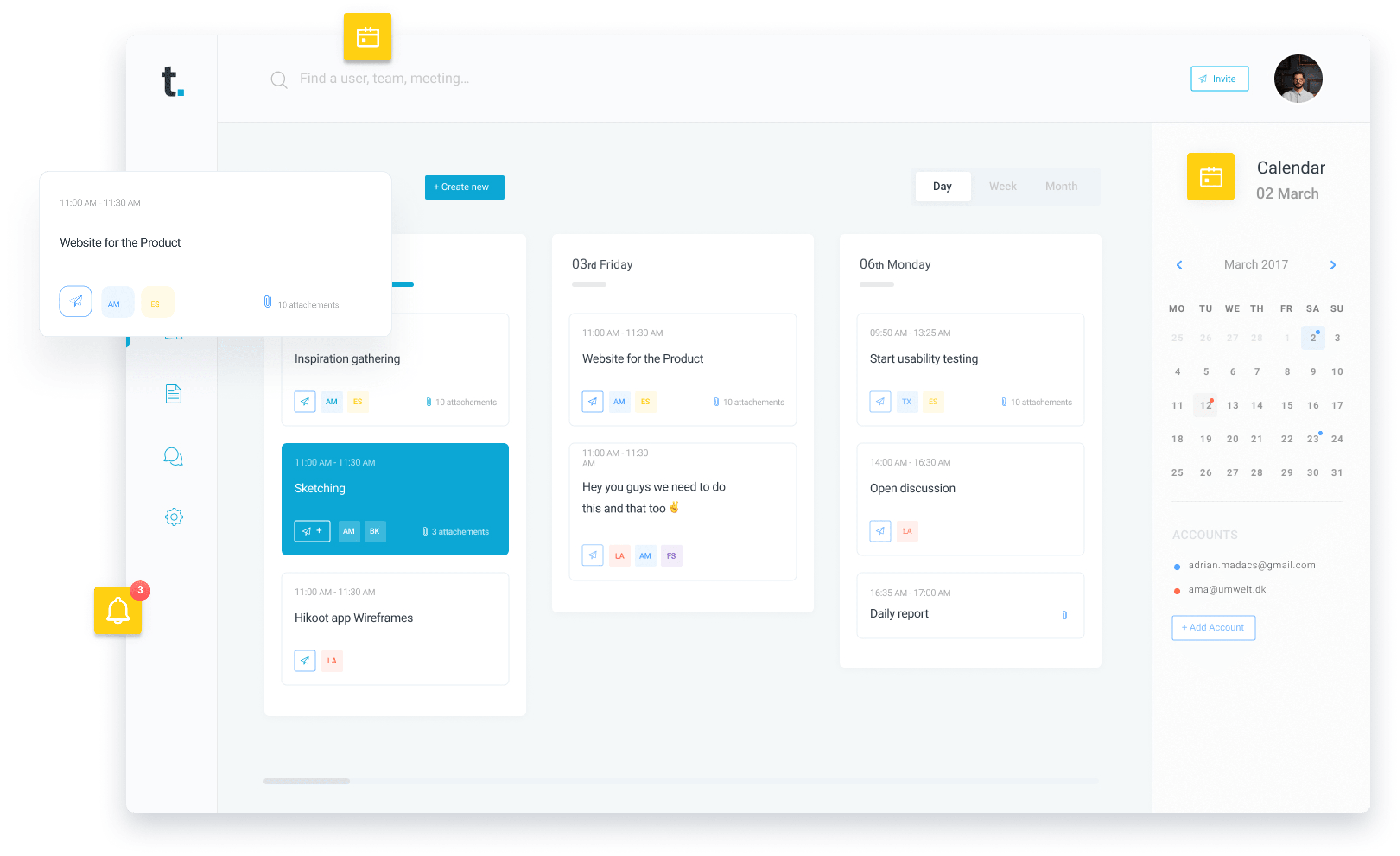Click the search magnifier icon

[x=279, y=79]
